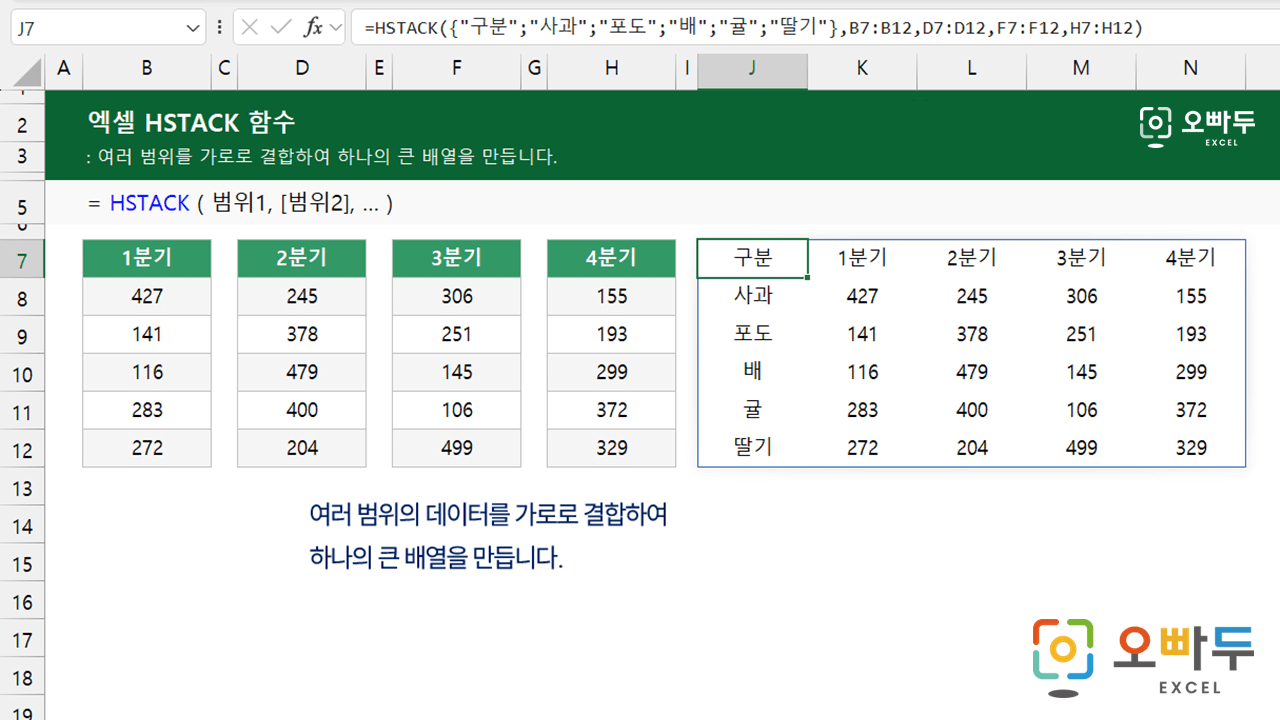Click cell M10 with value 145

click(1081, 372)
